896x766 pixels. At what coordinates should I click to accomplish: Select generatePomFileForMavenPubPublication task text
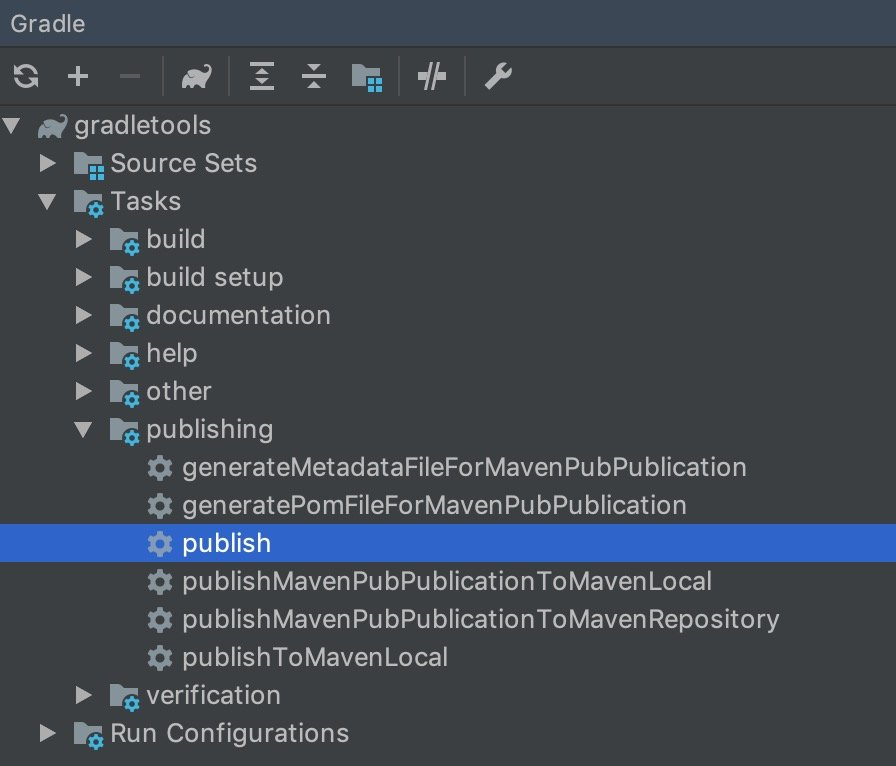pyautogui.click(x=434, y=506)
